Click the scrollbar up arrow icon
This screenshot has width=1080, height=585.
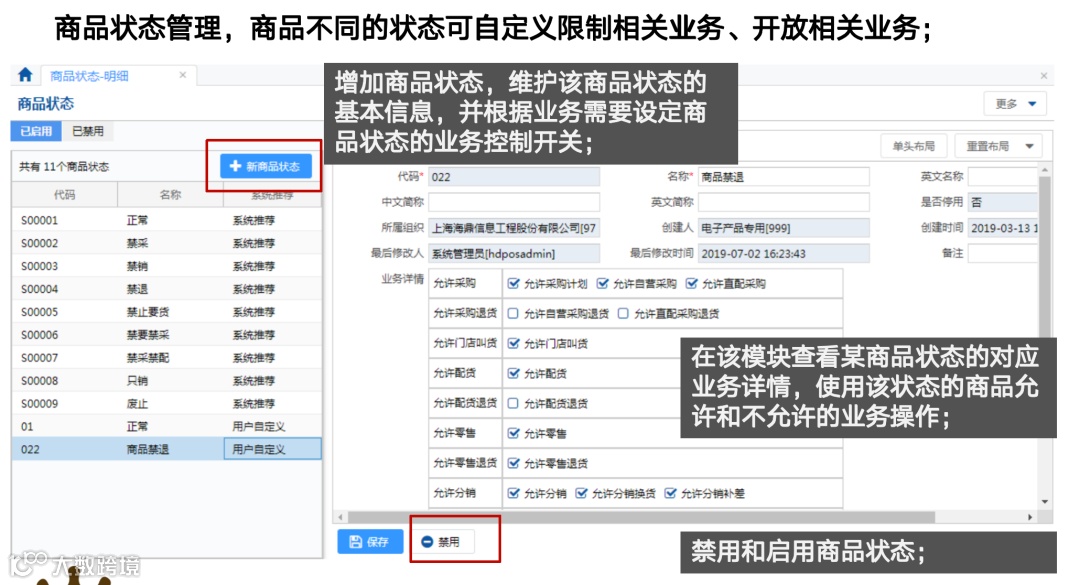tap(1044, 169)
